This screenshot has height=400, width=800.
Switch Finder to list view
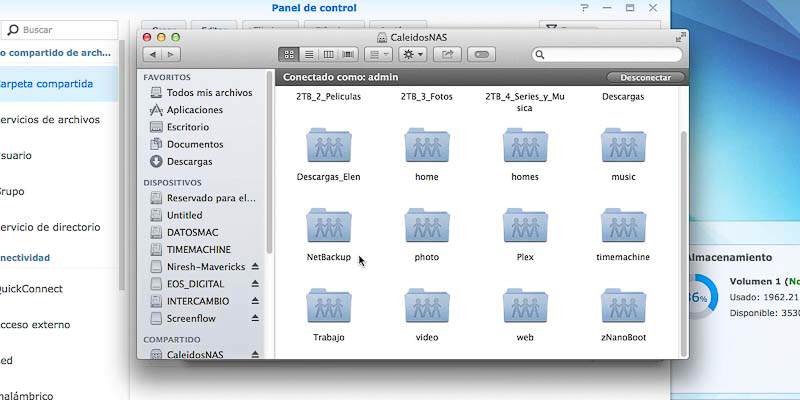[309, 55]
